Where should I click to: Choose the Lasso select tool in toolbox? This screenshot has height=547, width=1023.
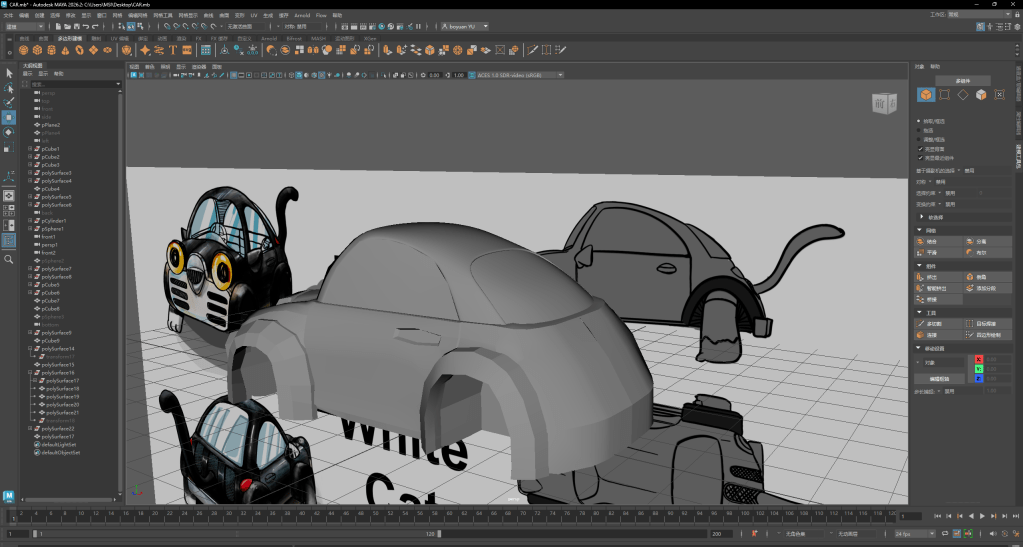(9, 88)
